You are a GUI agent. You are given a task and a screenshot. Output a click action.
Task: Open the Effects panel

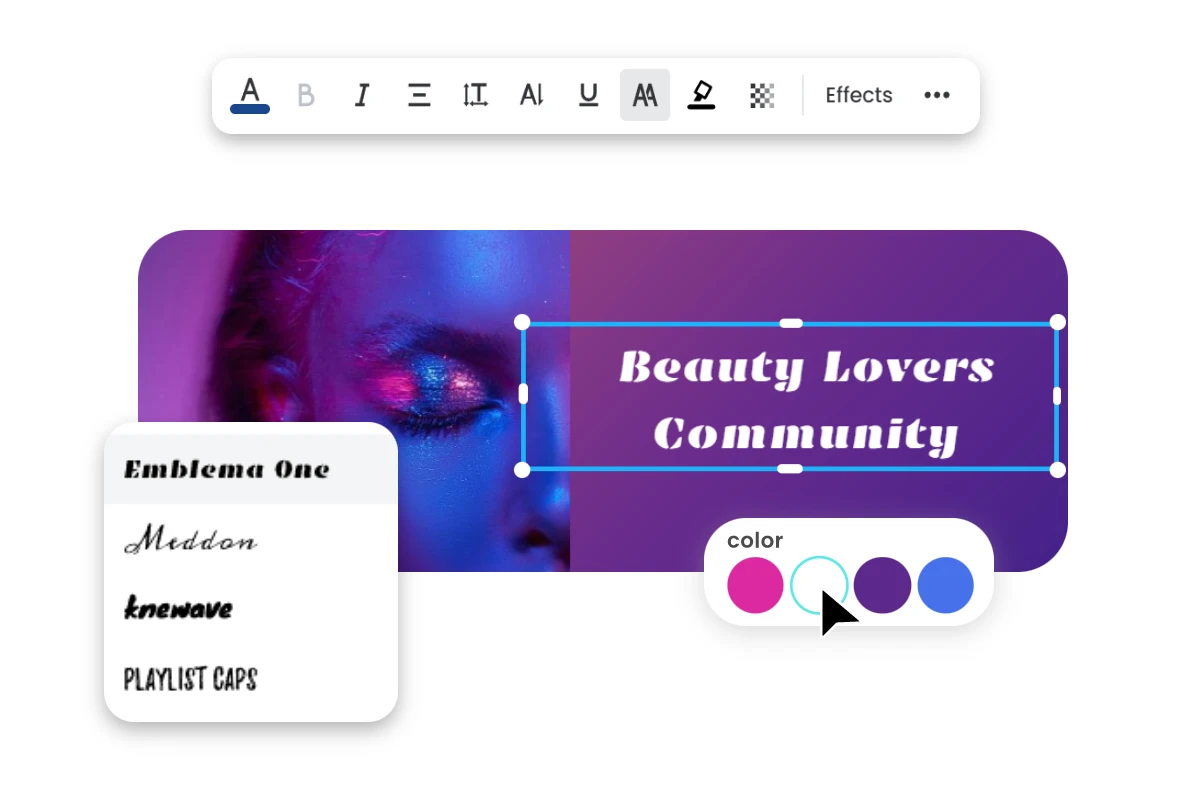pos(858,95)
